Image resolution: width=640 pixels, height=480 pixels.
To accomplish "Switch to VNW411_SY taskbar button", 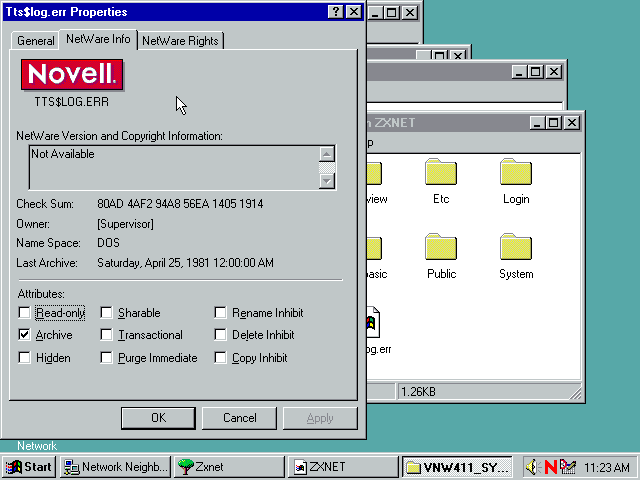I will tap(457, 467).
